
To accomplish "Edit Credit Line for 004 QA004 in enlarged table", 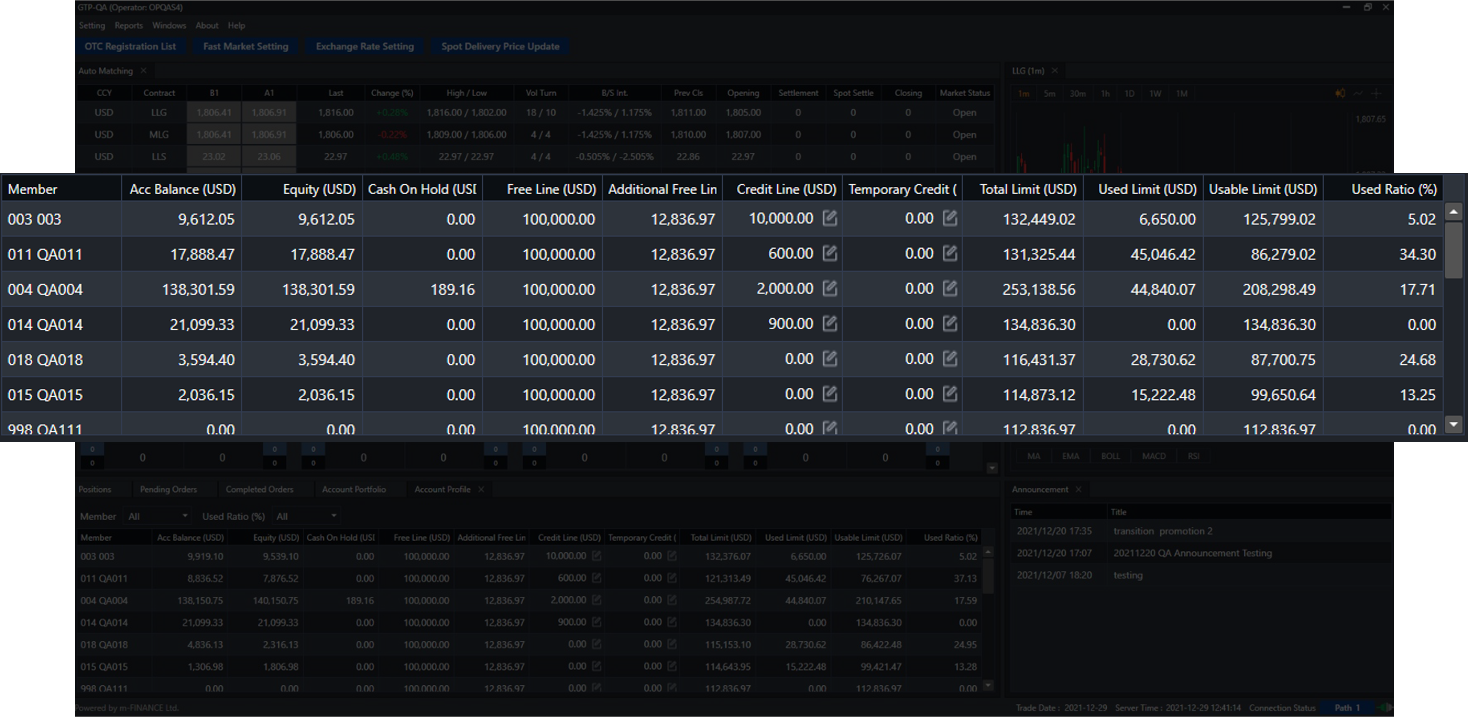I will [x=829, y=289].
